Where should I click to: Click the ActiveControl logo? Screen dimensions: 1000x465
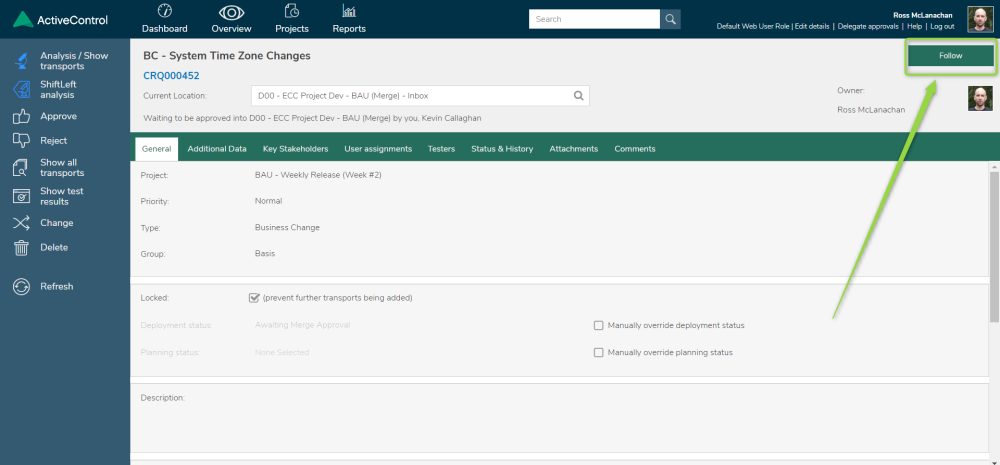click(61, 20)
